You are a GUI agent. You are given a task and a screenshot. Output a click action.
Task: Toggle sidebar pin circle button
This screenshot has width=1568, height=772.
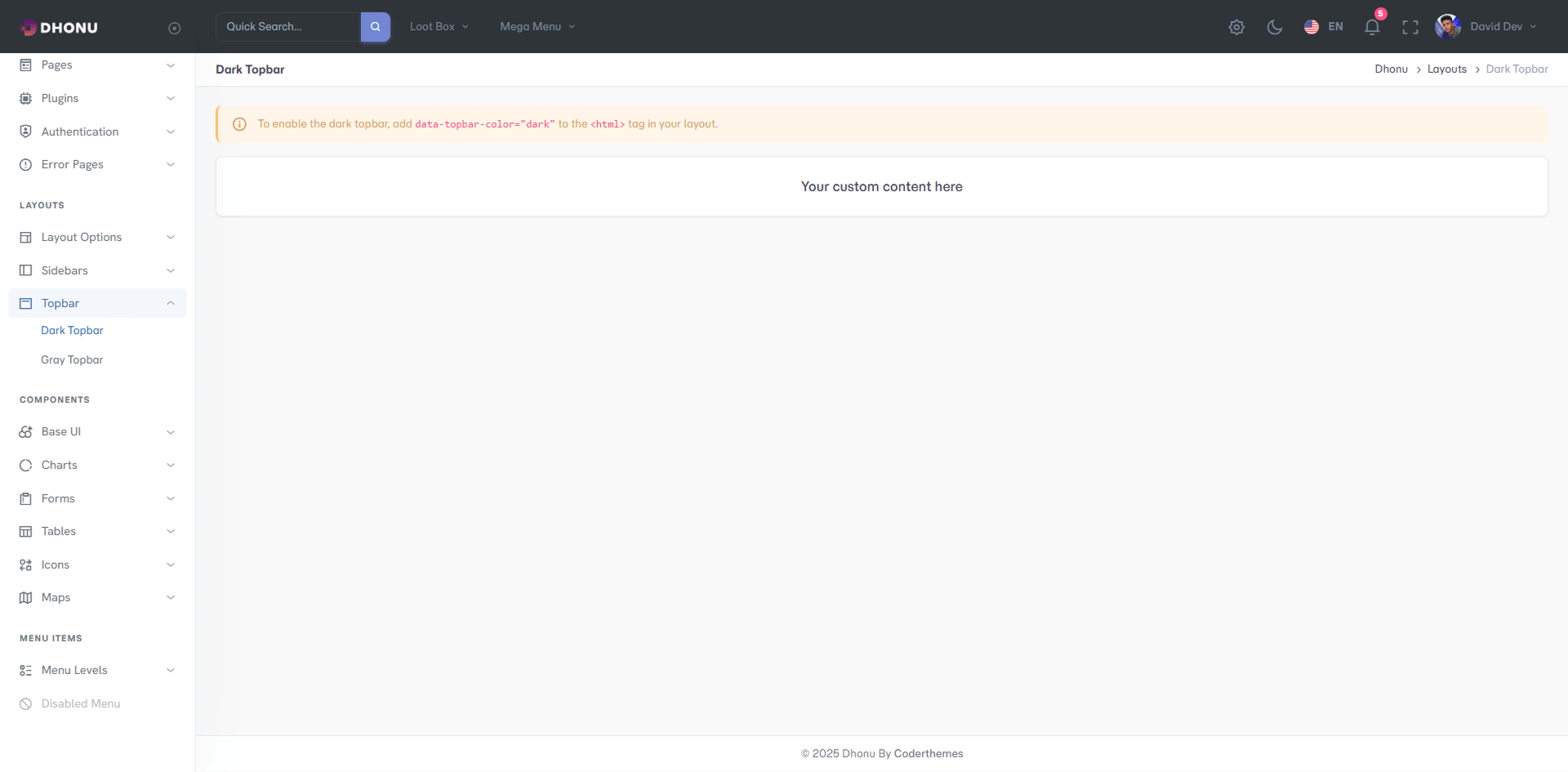click(174, 28)
